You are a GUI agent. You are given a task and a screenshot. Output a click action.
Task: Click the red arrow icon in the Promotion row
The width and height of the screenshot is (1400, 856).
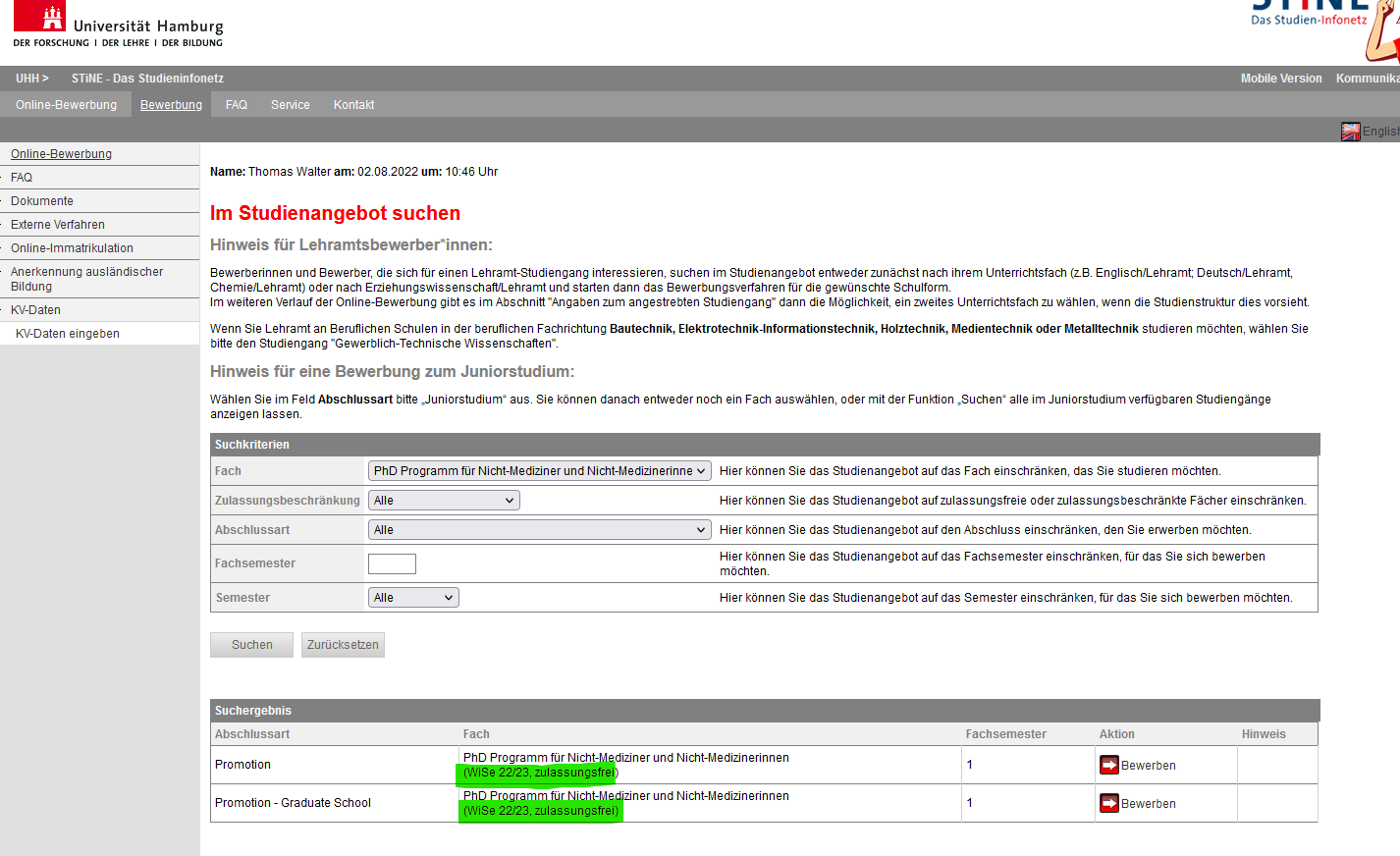1109,765
